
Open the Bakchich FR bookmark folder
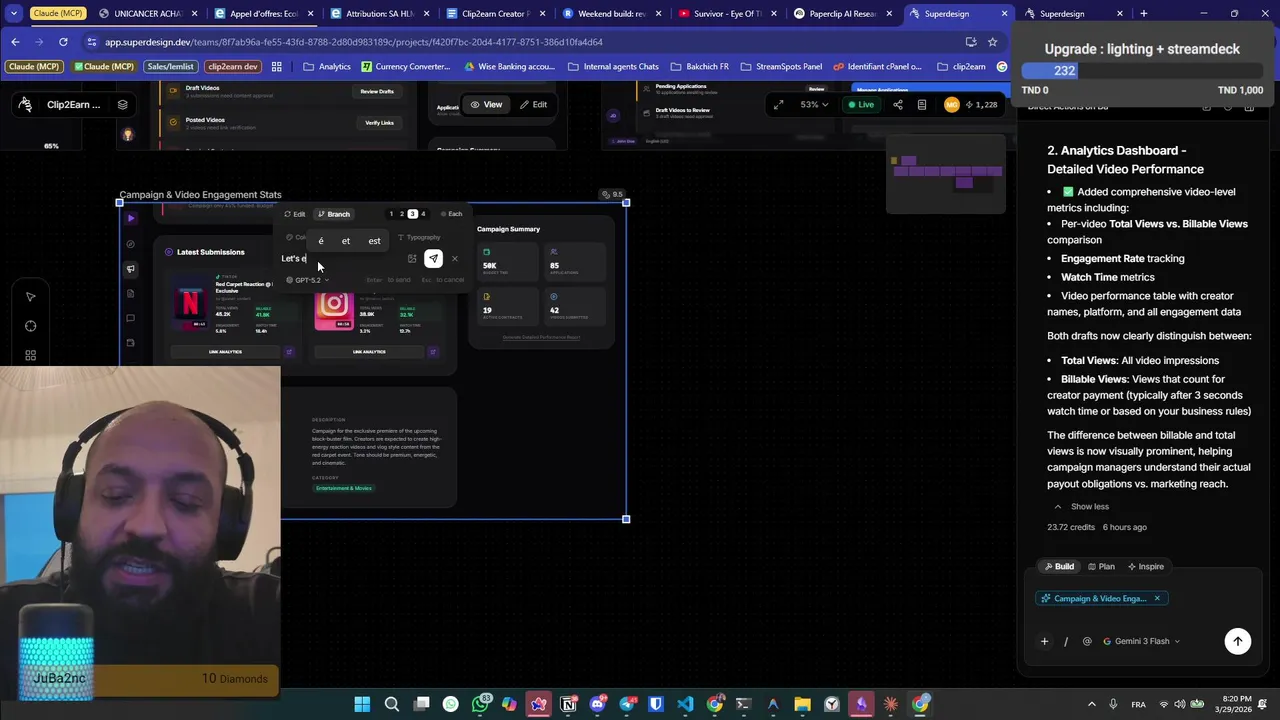pyautogui.click(x=699, y=67)
